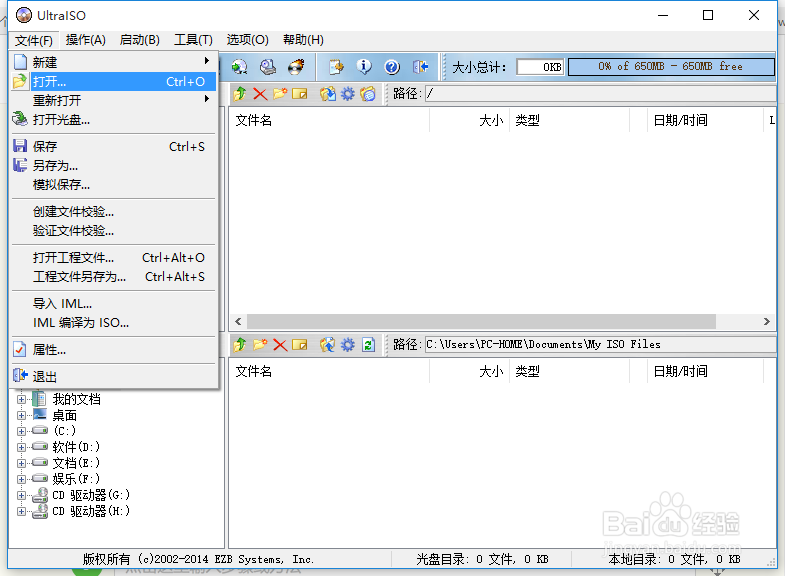Click the register notepad toolbar icon

336,67
